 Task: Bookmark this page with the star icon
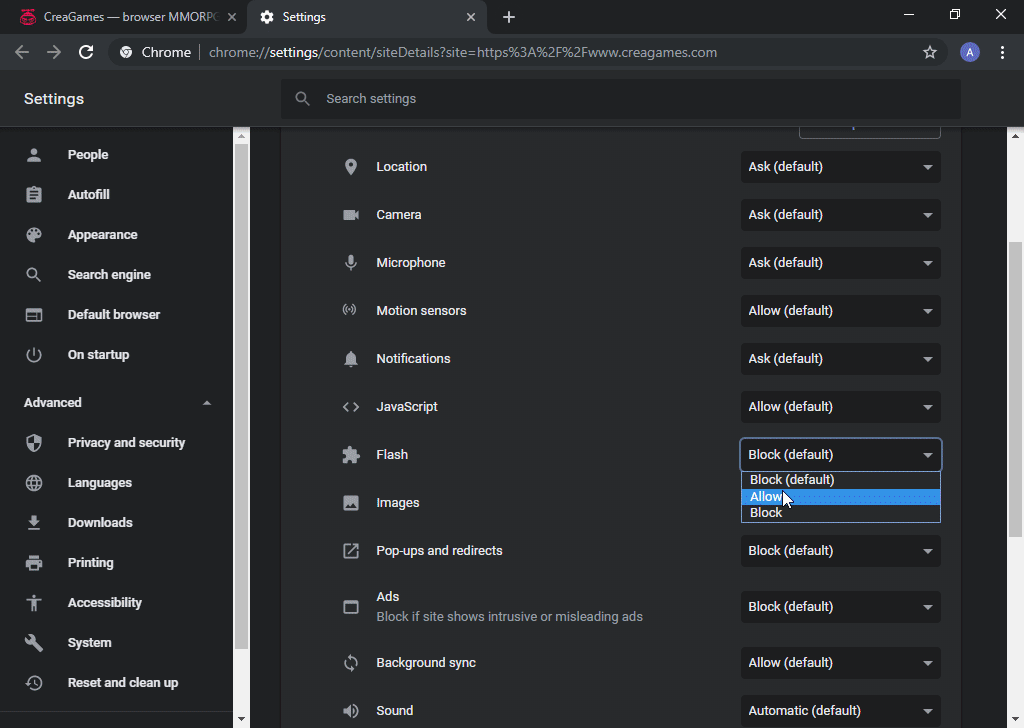pyautogui.click(x=930, y=52)
